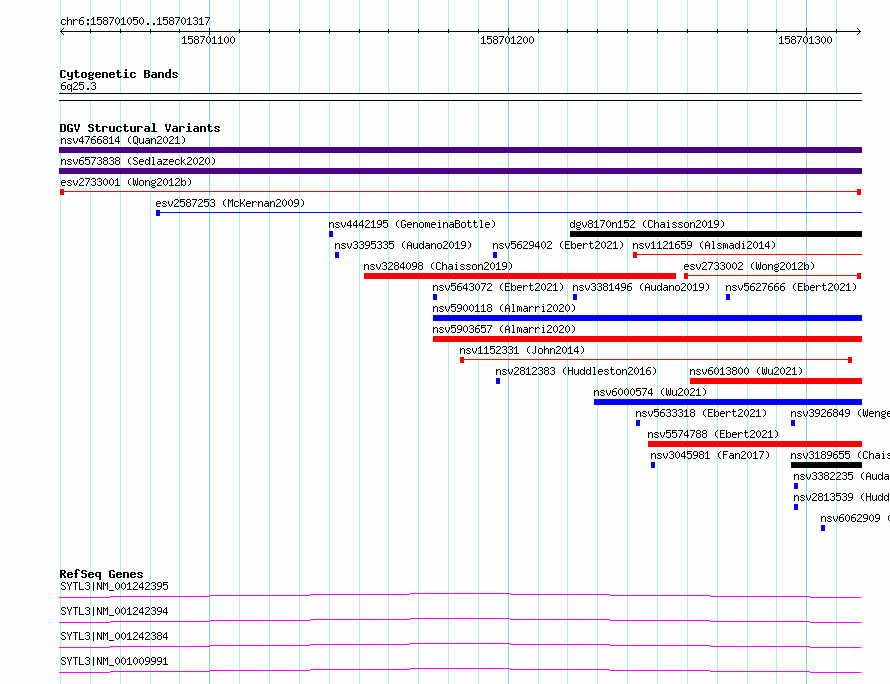Click the dgv8170n152 (Chaisson2019) black bar
Viewport: 890px width, 684px height.
click(x=716, y=234)
